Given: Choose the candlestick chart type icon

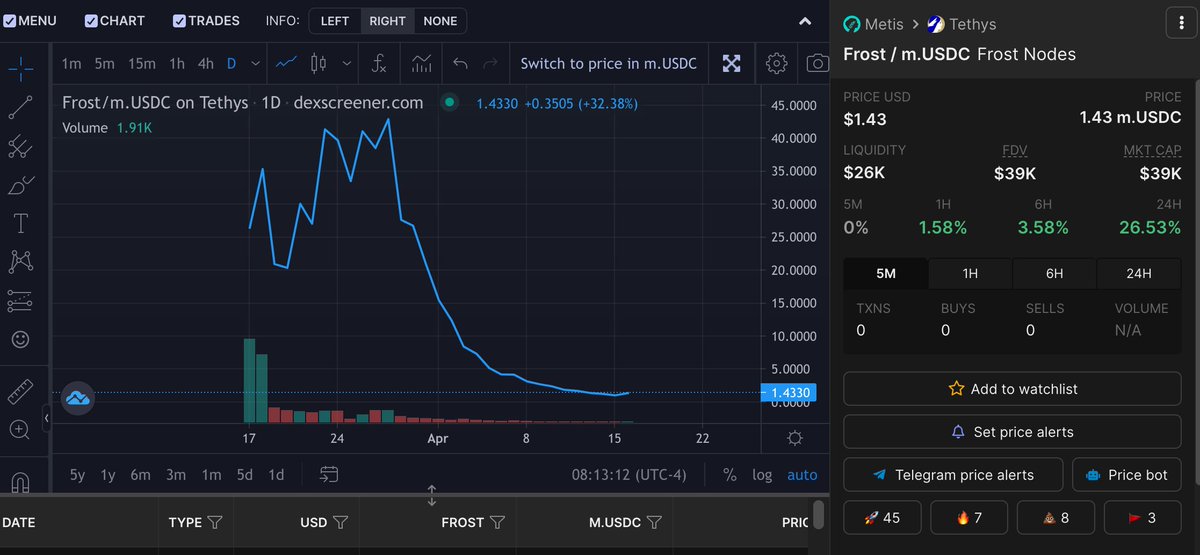Looking at the screenshot, I should coord(319,64).
